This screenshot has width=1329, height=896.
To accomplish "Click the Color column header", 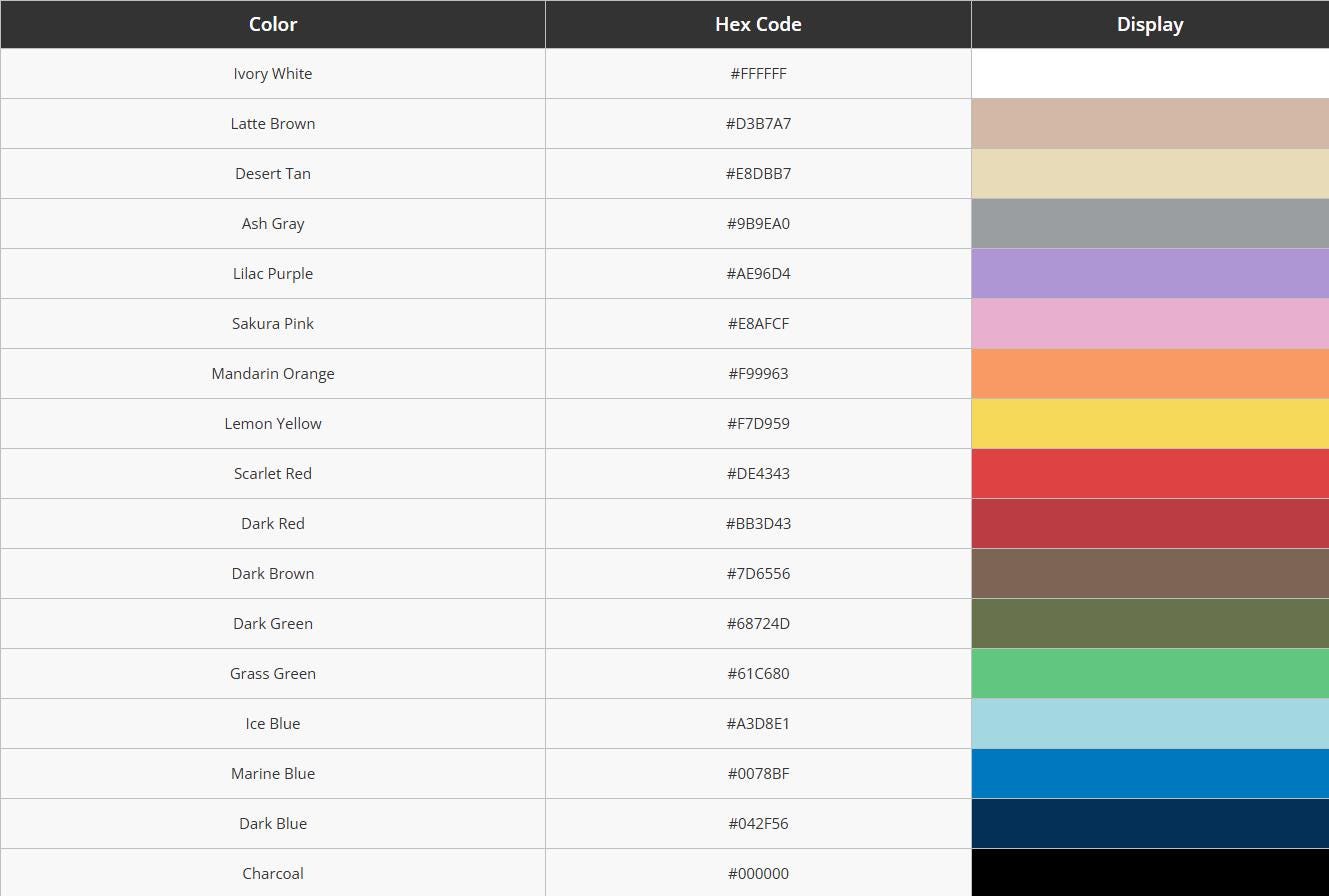I will click(x=272, y=24).
